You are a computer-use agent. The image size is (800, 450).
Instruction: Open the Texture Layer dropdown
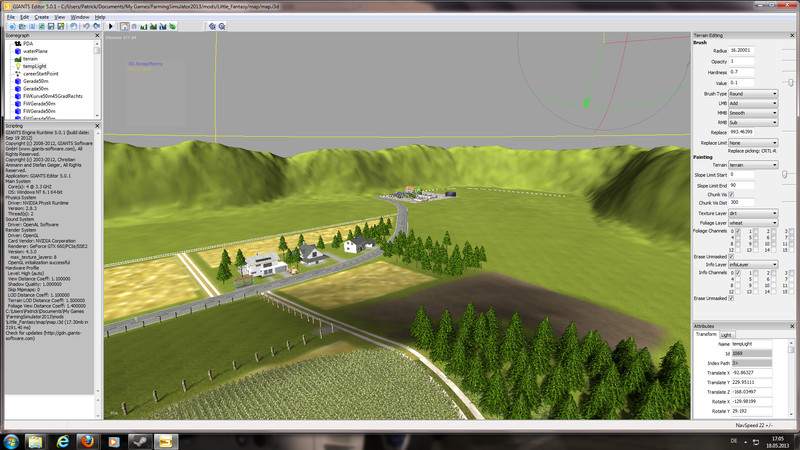click(753, 213)
